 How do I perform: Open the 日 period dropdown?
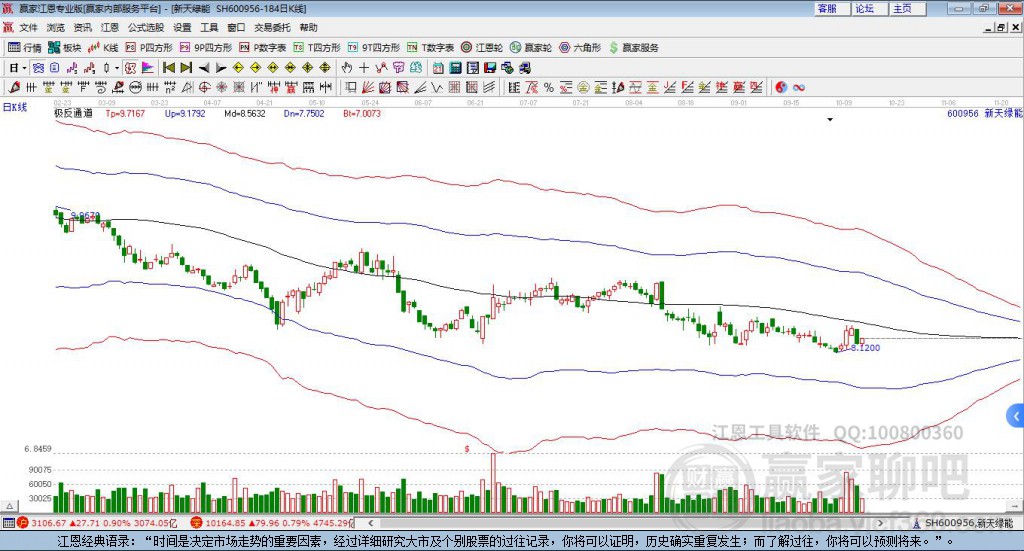click(18, 68)
